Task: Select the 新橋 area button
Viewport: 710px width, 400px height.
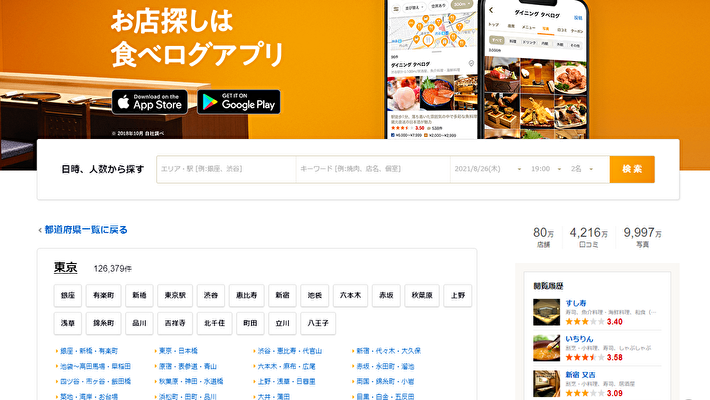Action: (139, 295)
